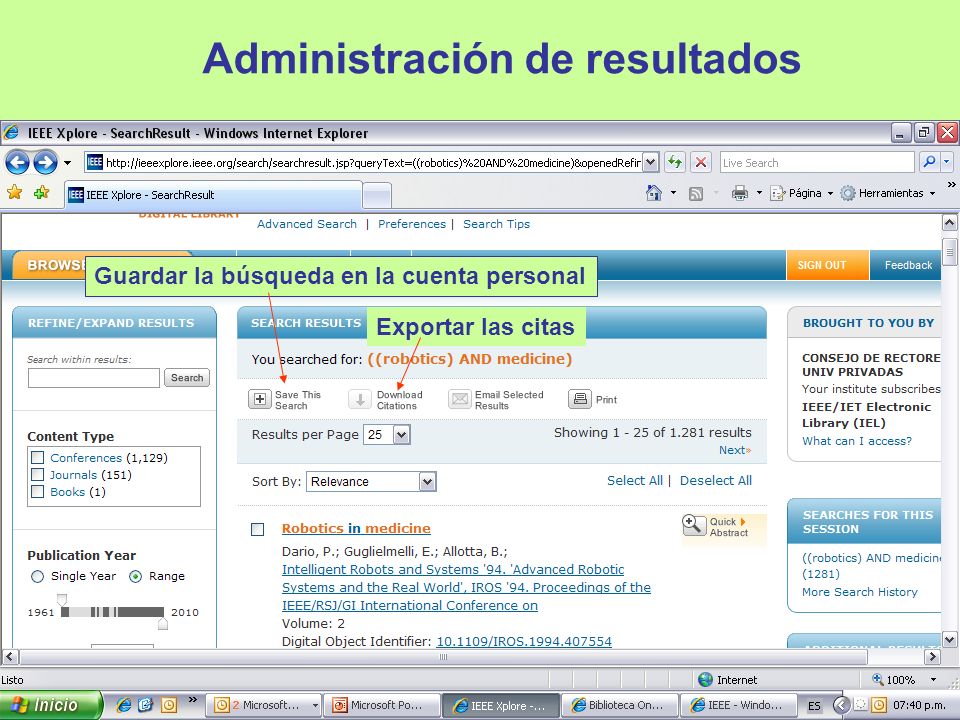Click the Live Search input box

click(x=817, y=162)
